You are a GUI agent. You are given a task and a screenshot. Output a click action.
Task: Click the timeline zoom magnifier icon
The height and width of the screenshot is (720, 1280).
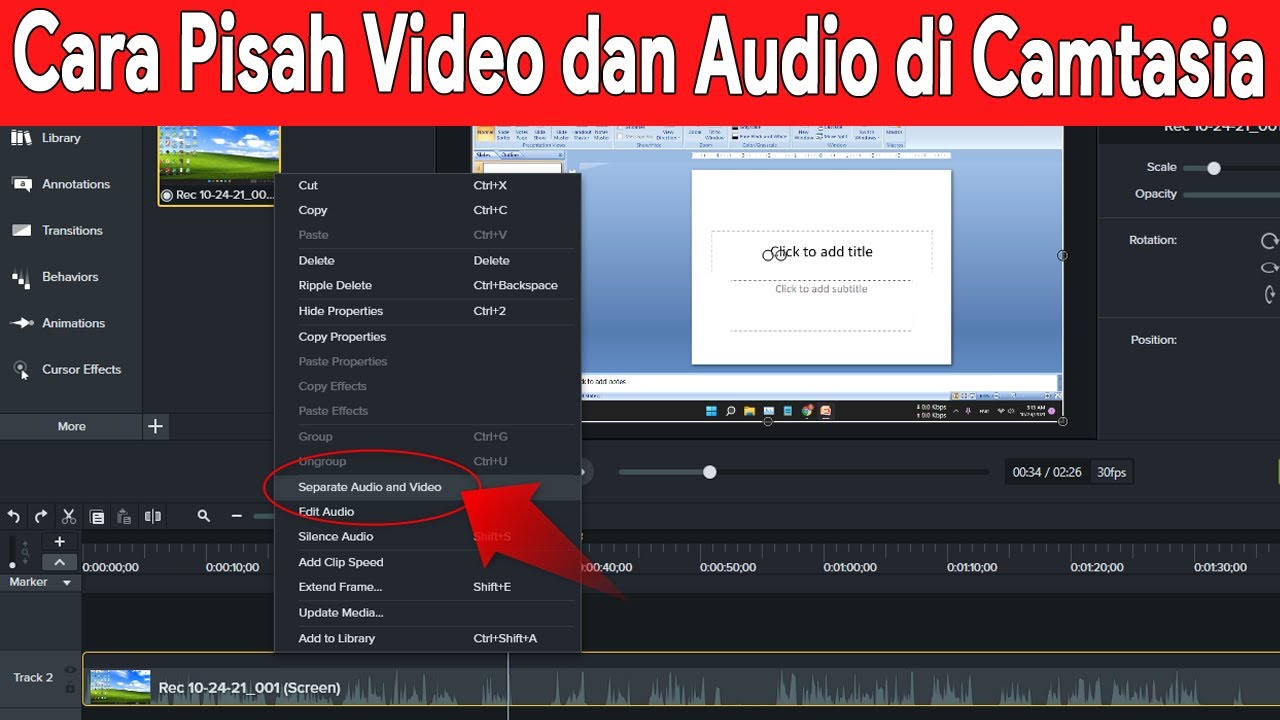click(204, 516)
